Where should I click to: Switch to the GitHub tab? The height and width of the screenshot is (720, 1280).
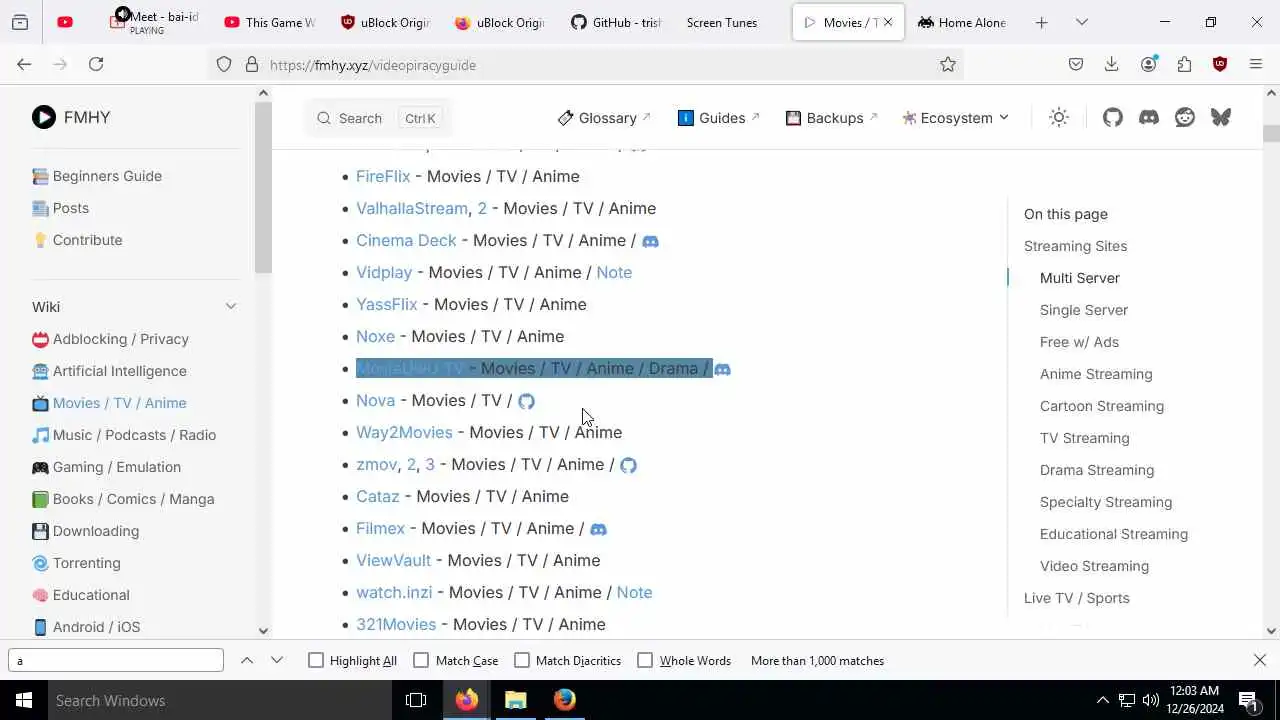617,22
